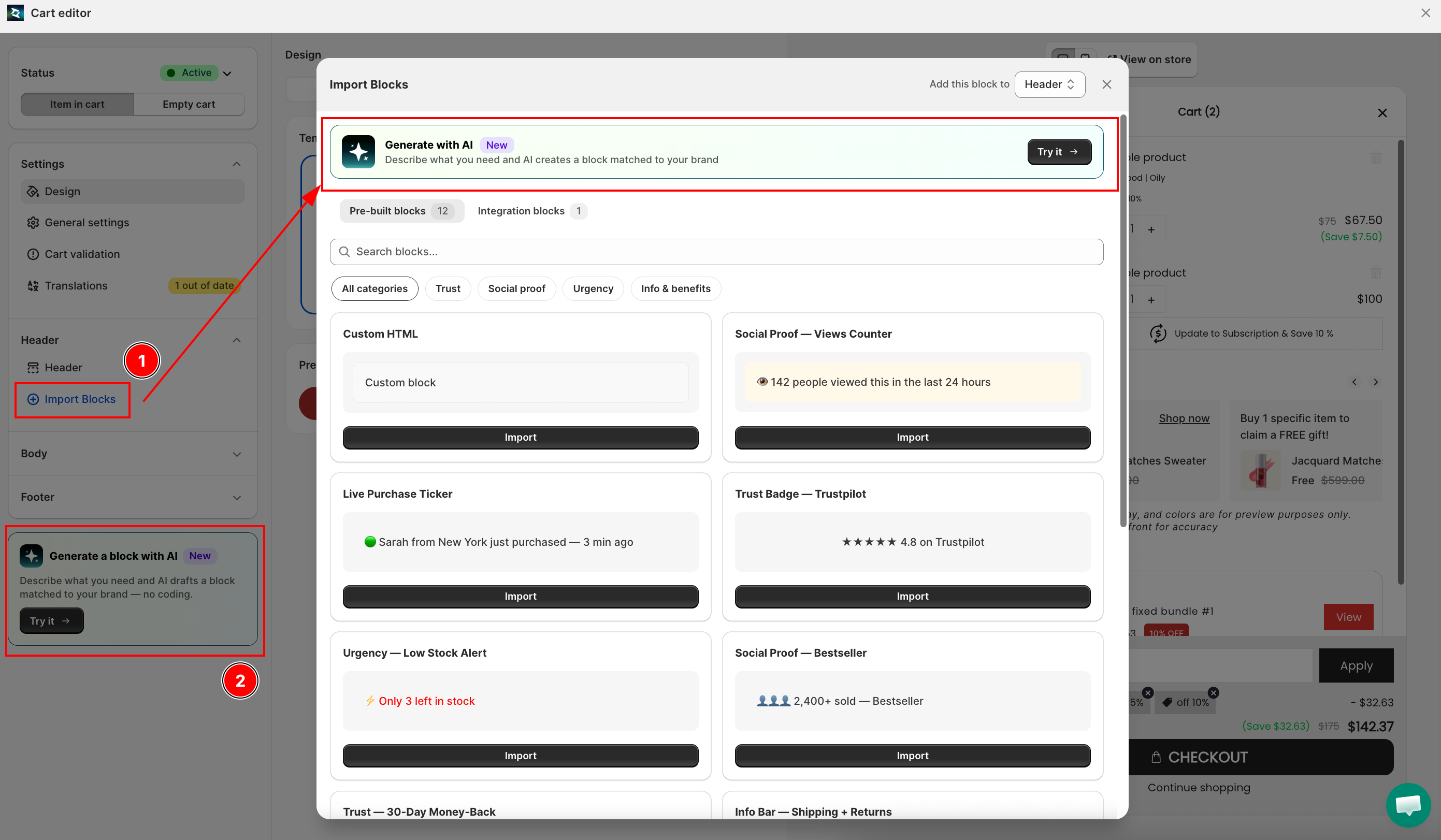
Task: Click the Import Blocks link in sidebar
Action: [79, 399]
